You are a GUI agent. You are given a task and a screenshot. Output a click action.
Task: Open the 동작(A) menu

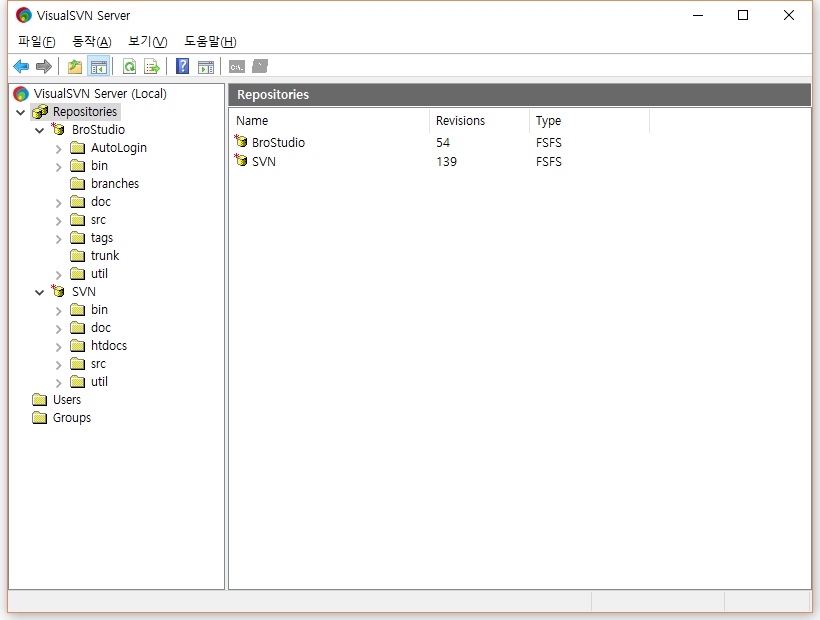pos(92,41)
